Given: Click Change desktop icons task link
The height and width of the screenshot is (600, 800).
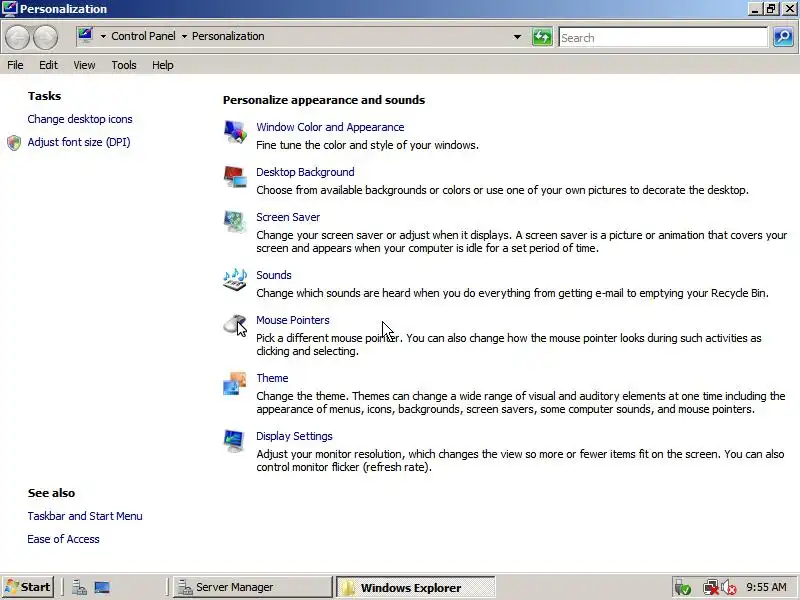Looking at the screenshot, I should click(80, 119).
